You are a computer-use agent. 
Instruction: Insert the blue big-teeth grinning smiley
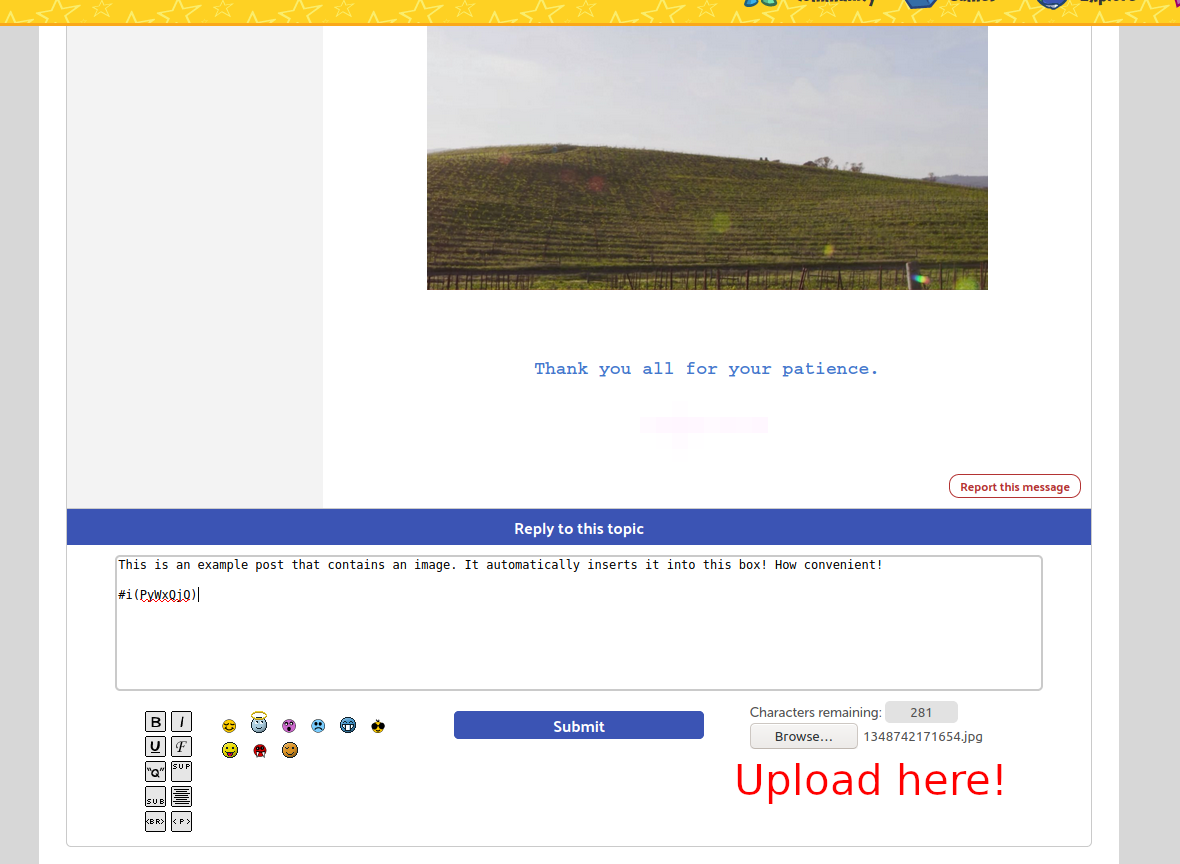click(348, 725)
